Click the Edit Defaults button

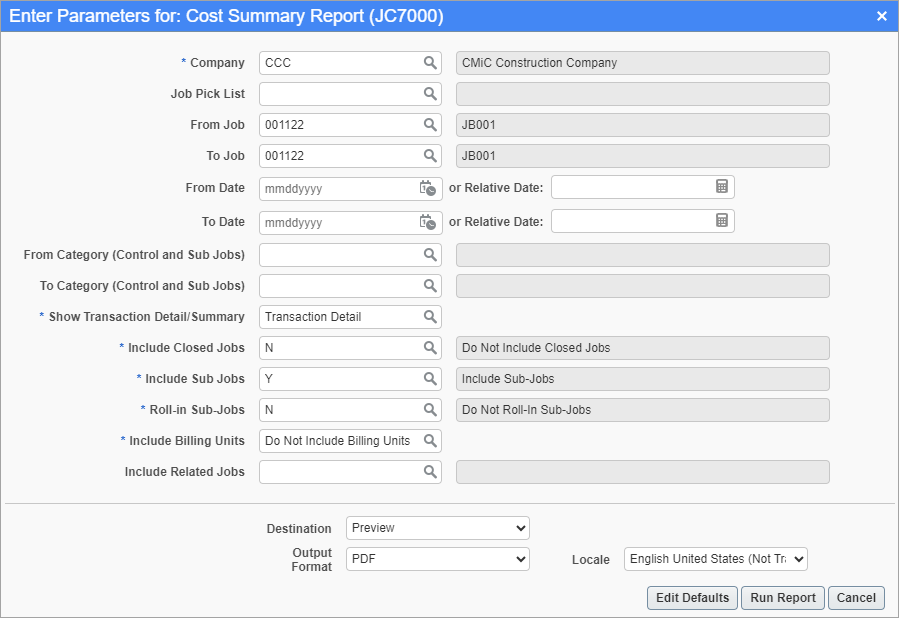693,598
